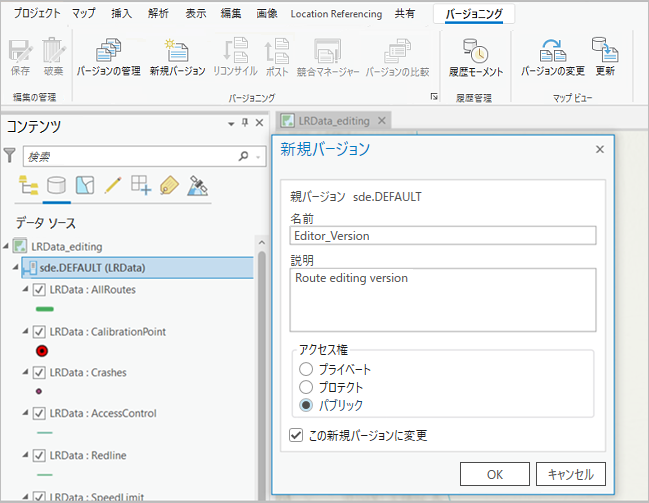Open the Location Referencing ribbon tab
Viewport: 649px width, 503px height.
(x=336, y=14)
